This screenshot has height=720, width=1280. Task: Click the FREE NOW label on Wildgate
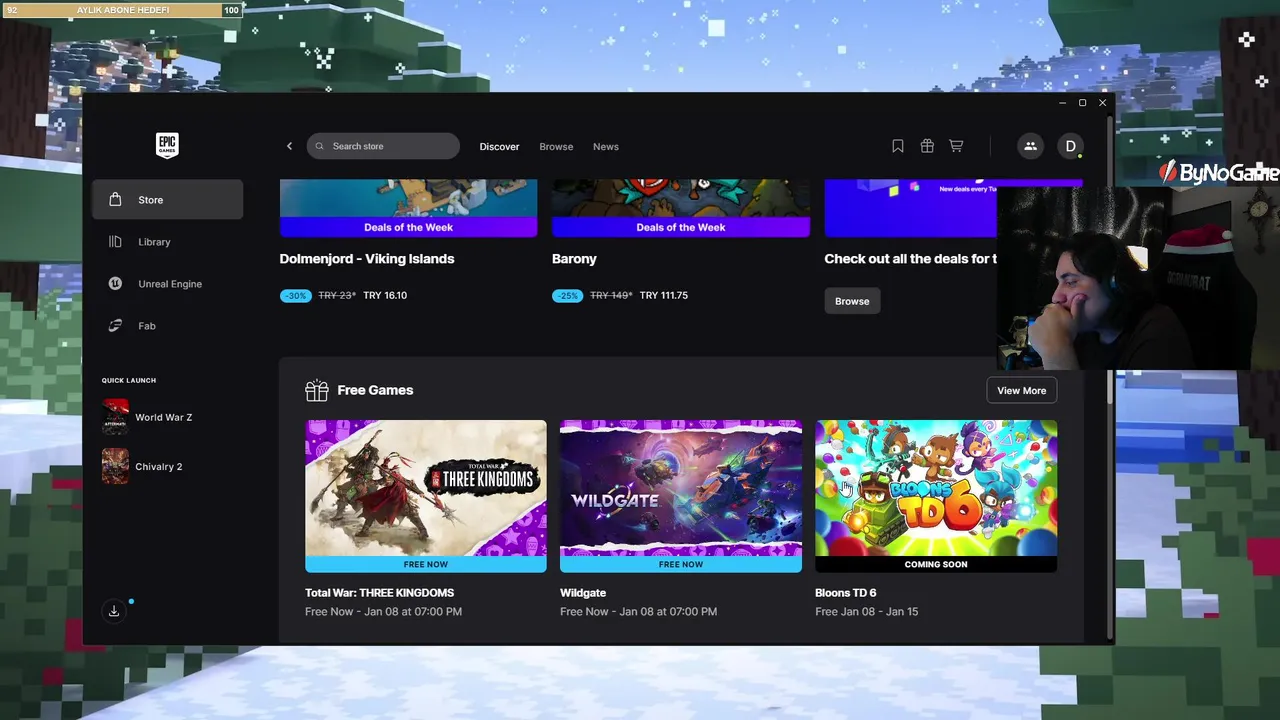(681, 564)
